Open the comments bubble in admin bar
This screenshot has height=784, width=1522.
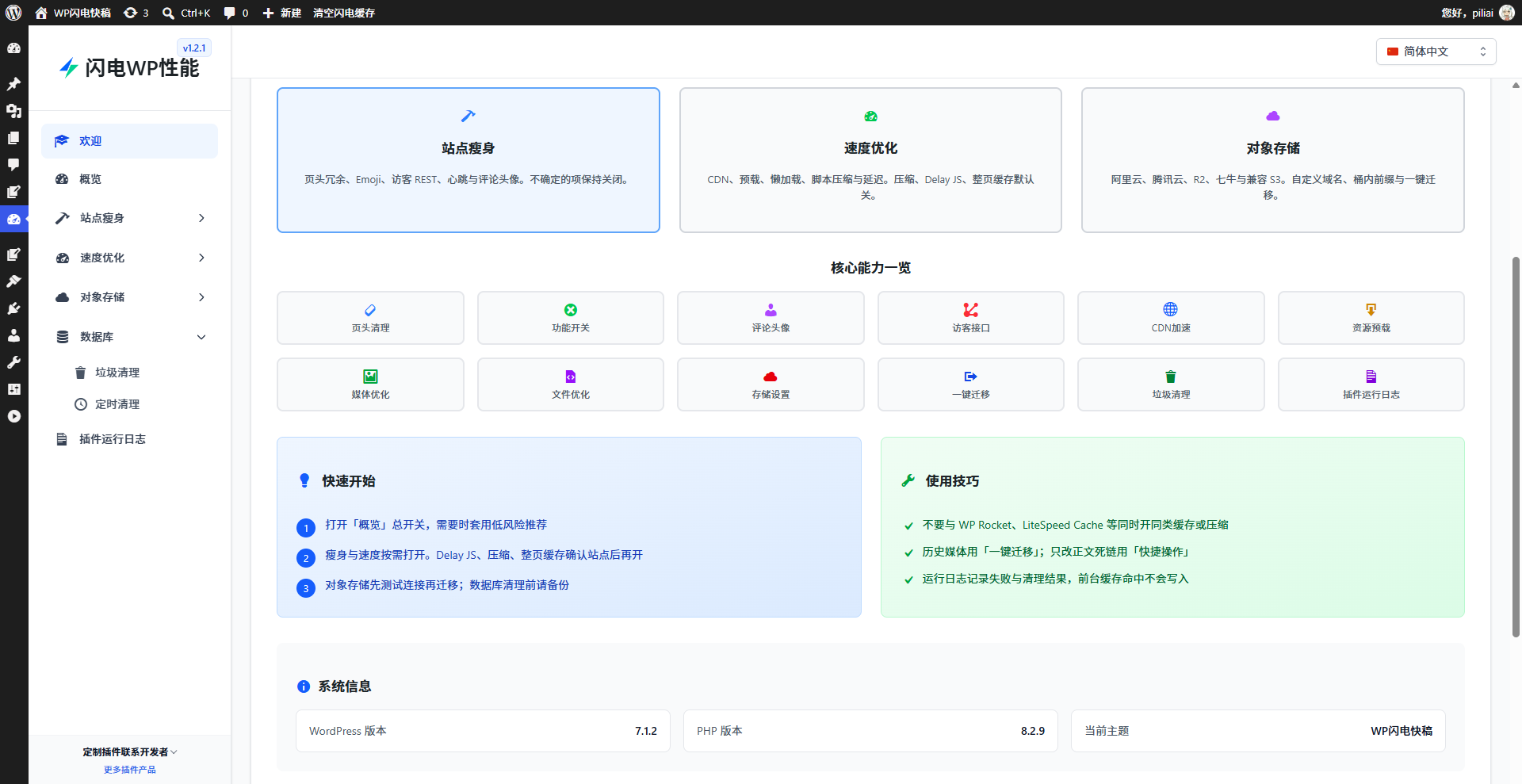click(x=236, y=13)
